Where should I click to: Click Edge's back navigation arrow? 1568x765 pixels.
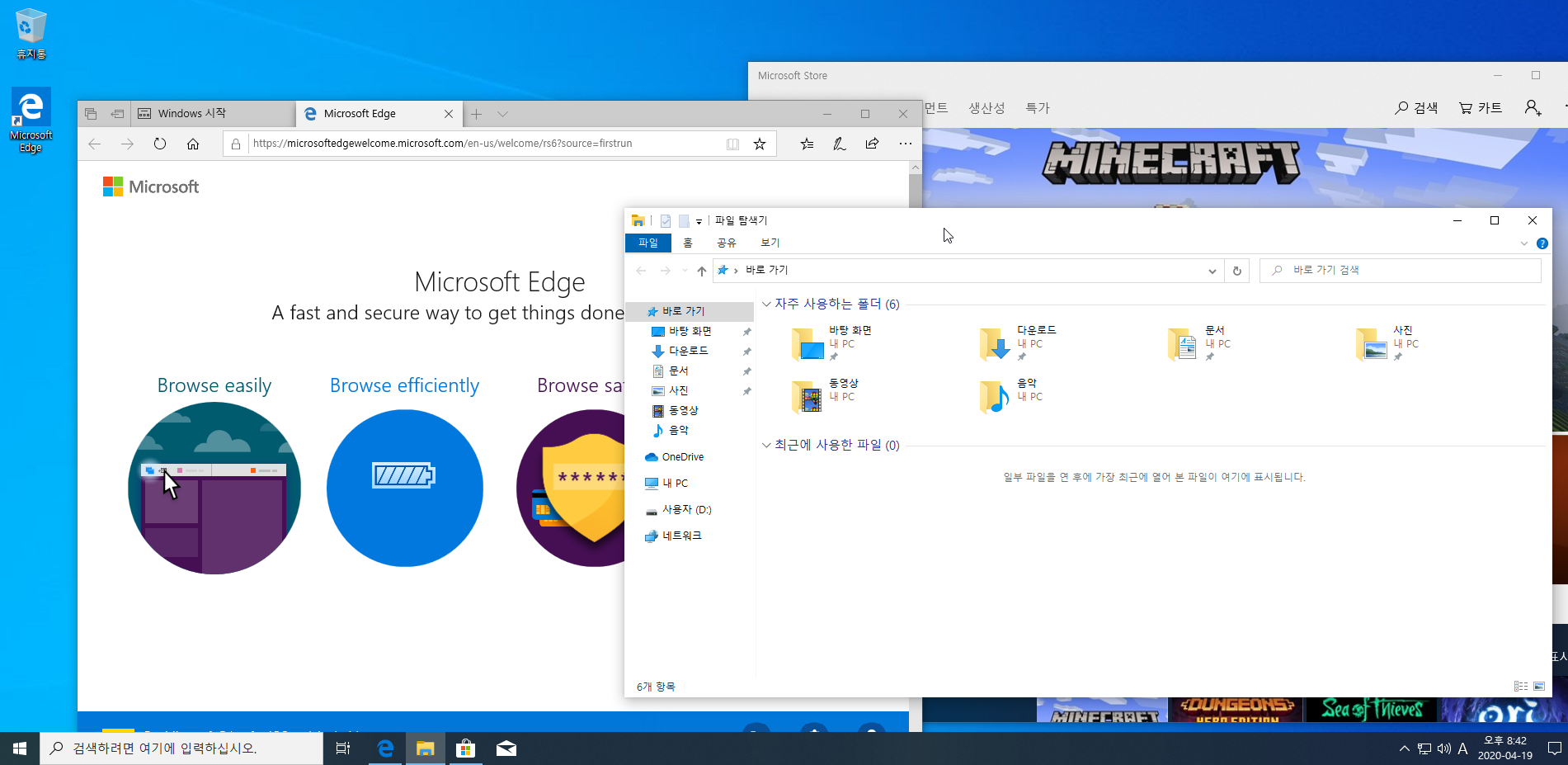95,144
